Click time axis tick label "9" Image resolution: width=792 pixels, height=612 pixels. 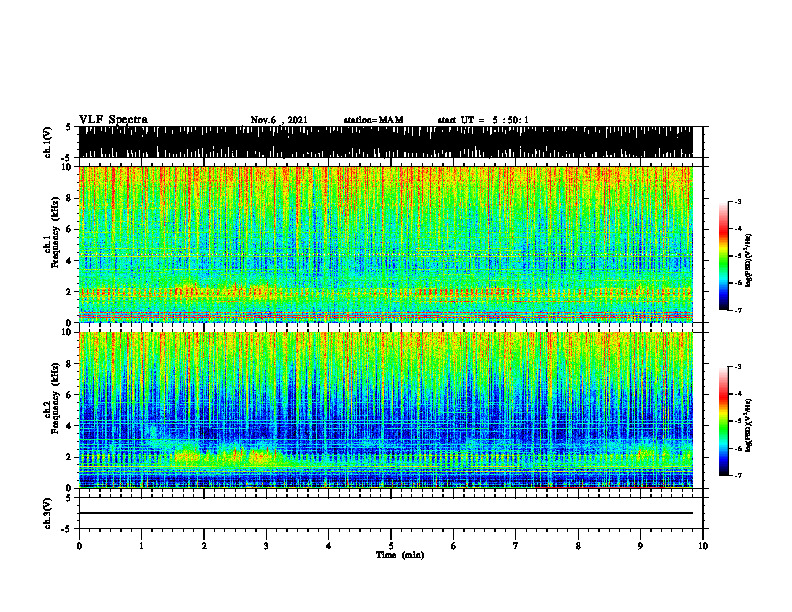coord(640,546)
